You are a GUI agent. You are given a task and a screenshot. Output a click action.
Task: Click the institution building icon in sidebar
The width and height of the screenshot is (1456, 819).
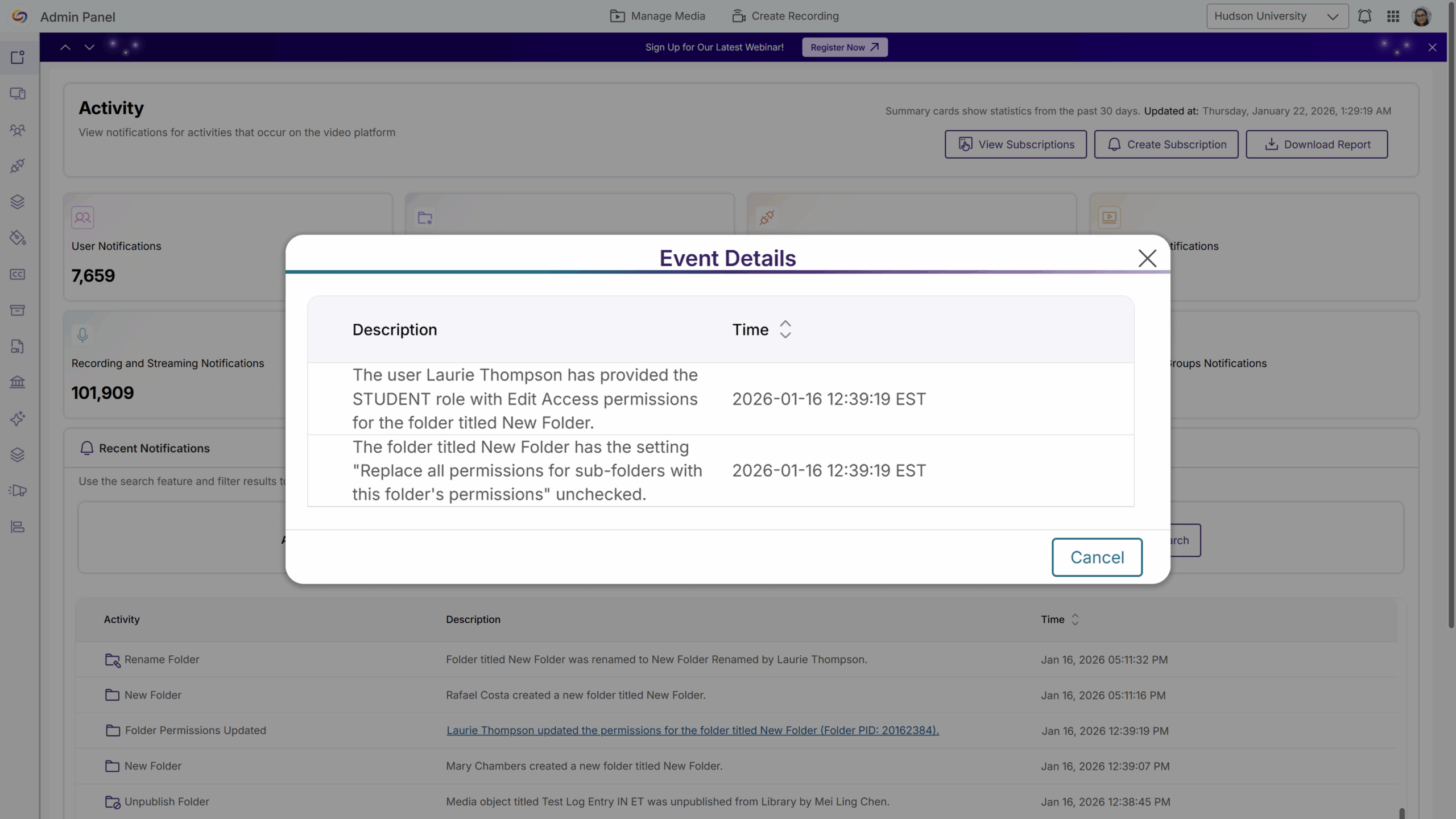(18, 382)
